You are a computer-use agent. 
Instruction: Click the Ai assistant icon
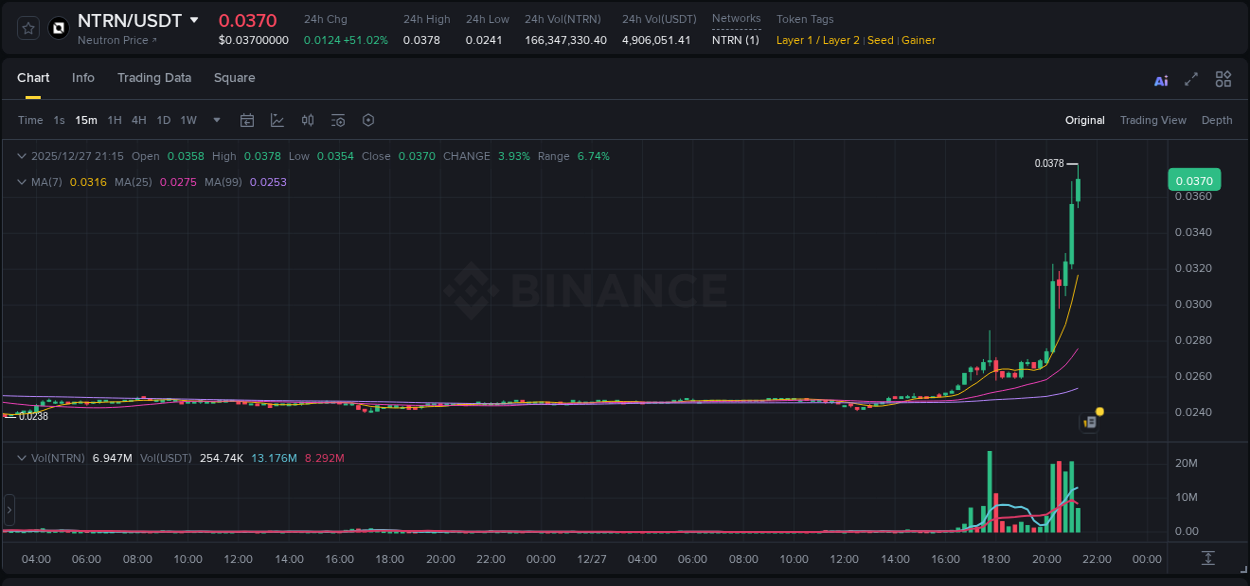1160,78
